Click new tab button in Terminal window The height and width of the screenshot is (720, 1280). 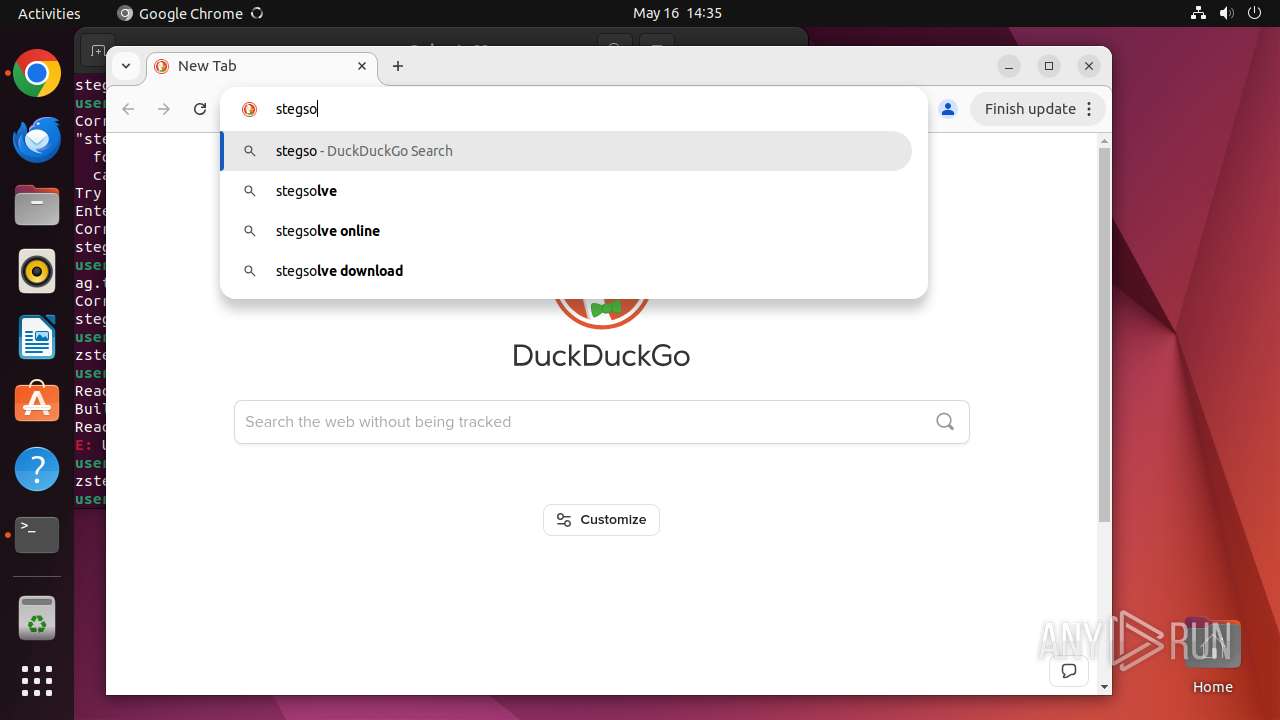tap(97, 50)
